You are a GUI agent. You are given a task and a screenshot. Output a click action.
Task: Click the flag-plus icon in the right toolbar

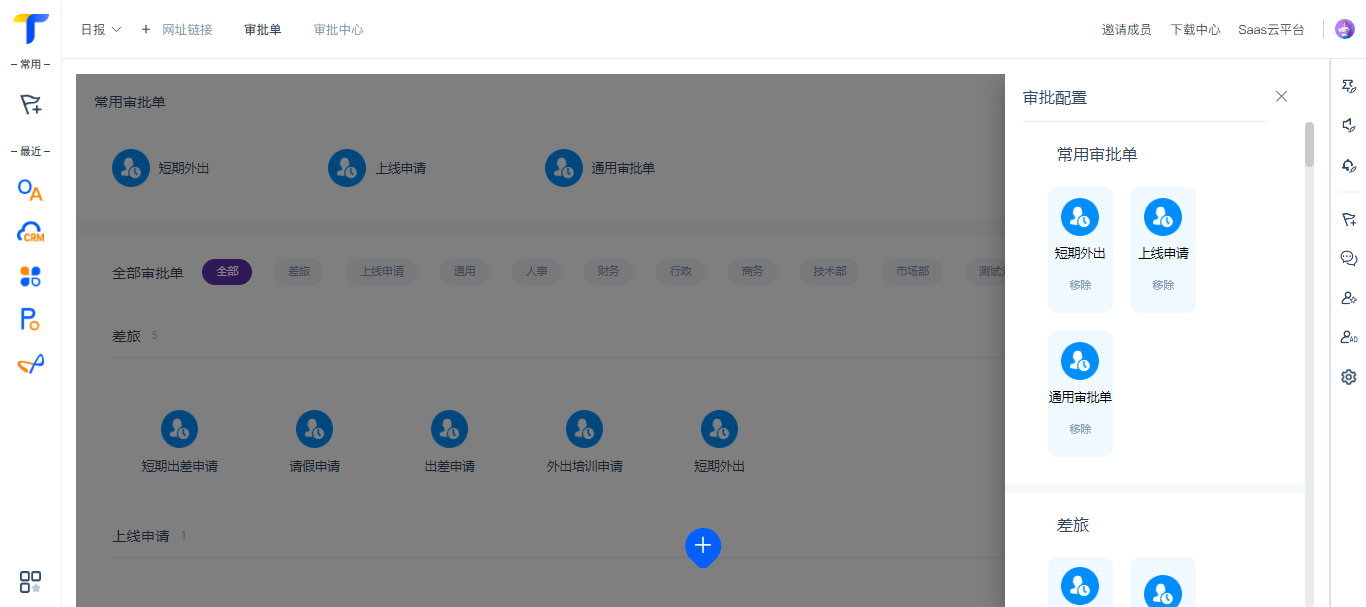coord(1348,219)
